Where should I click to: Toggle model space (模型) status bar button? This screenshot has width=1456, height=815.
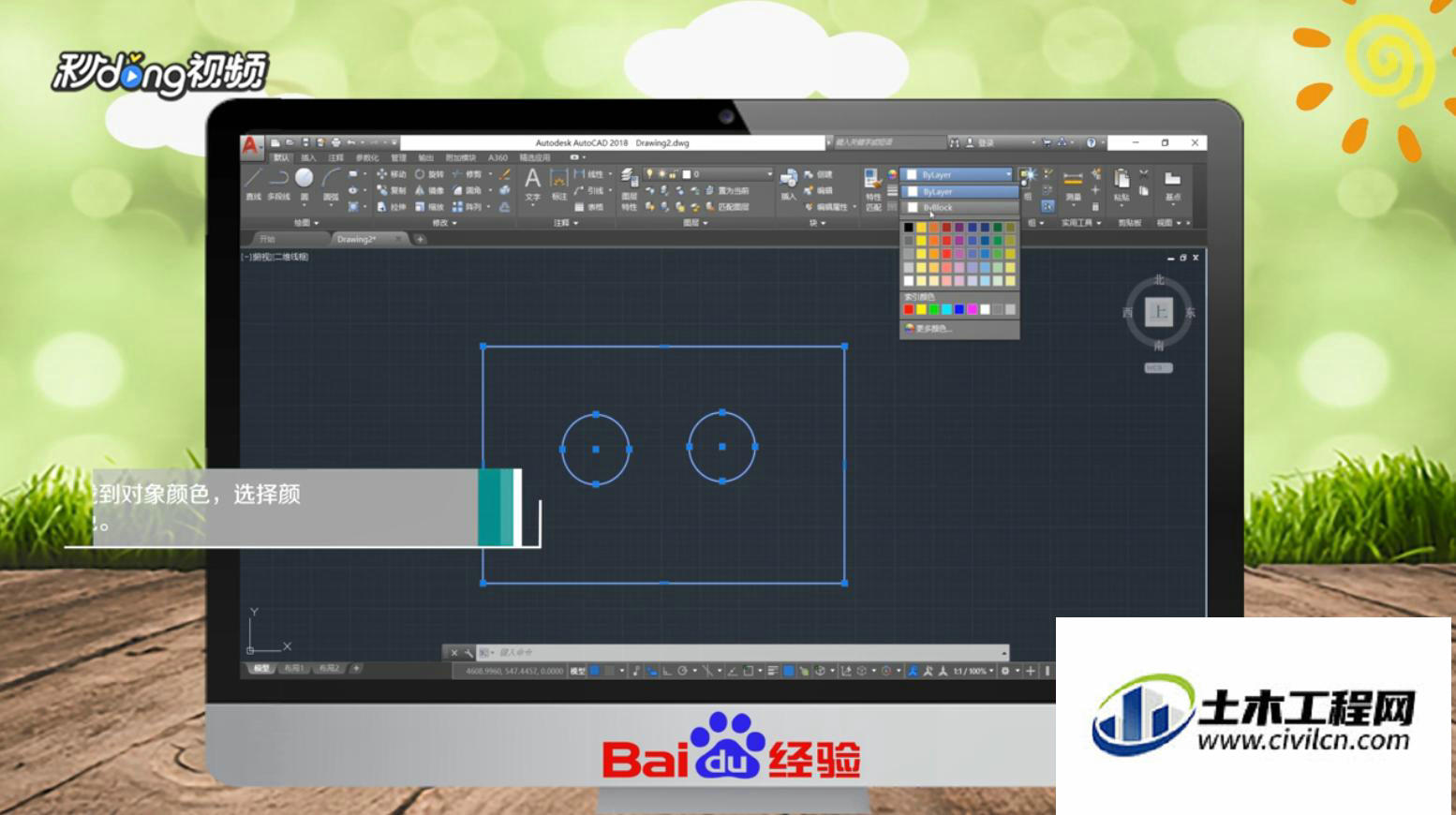point(578,671)
